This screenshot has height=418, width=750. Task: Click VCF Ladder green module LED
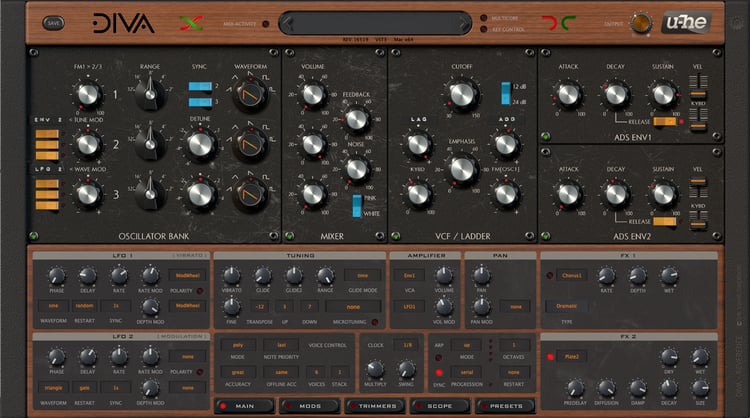point(396,236)
